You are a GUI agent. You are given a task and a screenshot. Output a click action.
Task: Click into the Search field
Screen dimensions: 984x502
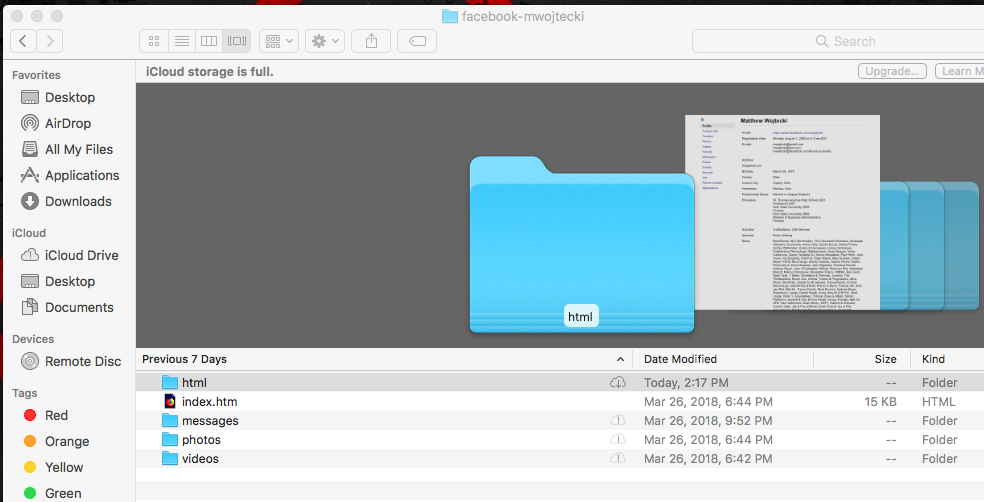(x=838, y=41)
